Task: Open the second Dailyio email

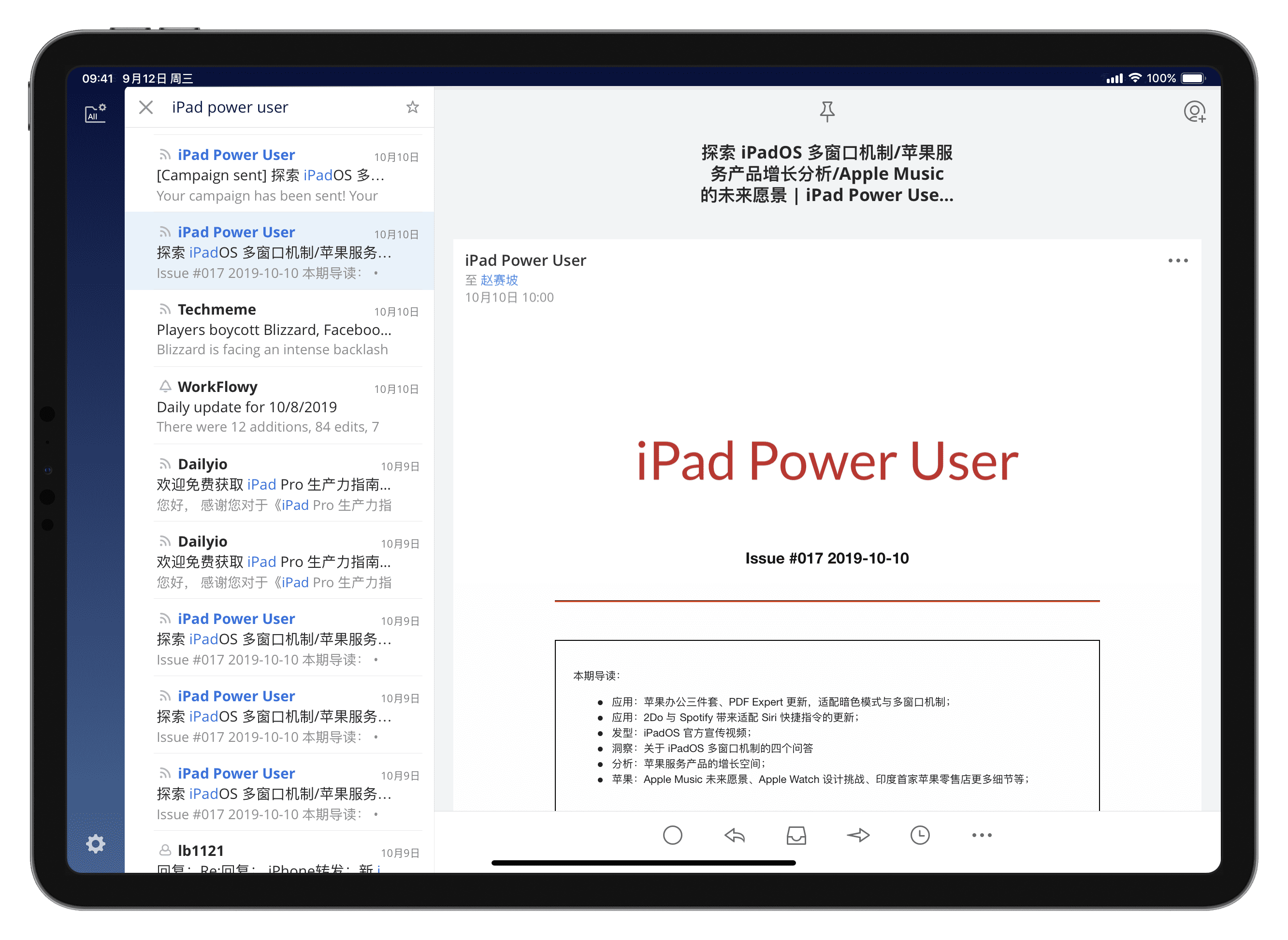Action: (279, 561)
